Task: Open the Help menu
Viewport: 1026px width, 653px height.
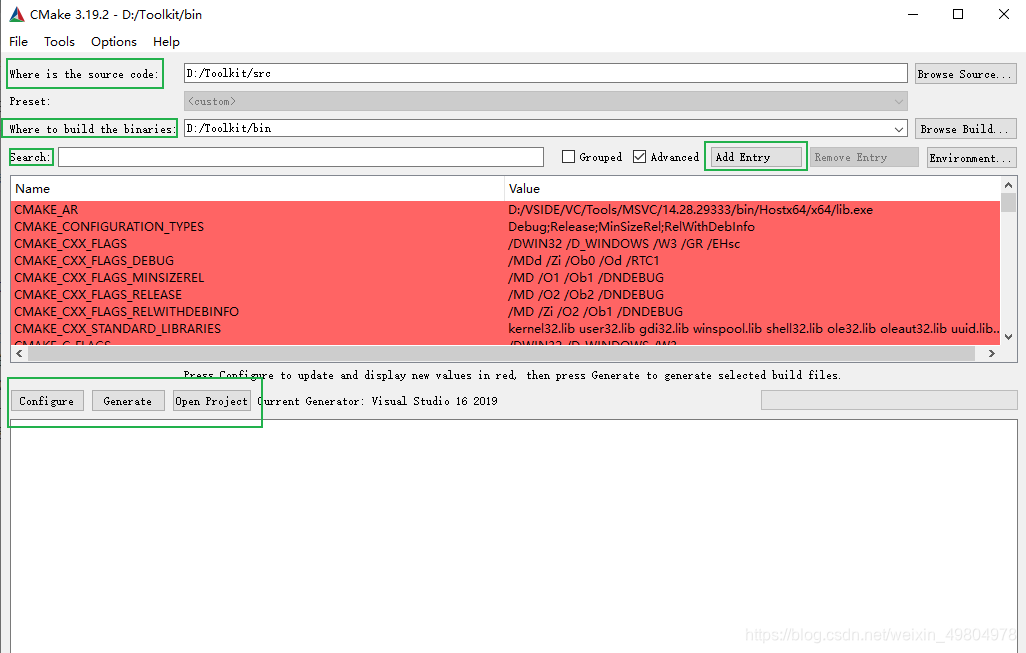Action: 166,42
